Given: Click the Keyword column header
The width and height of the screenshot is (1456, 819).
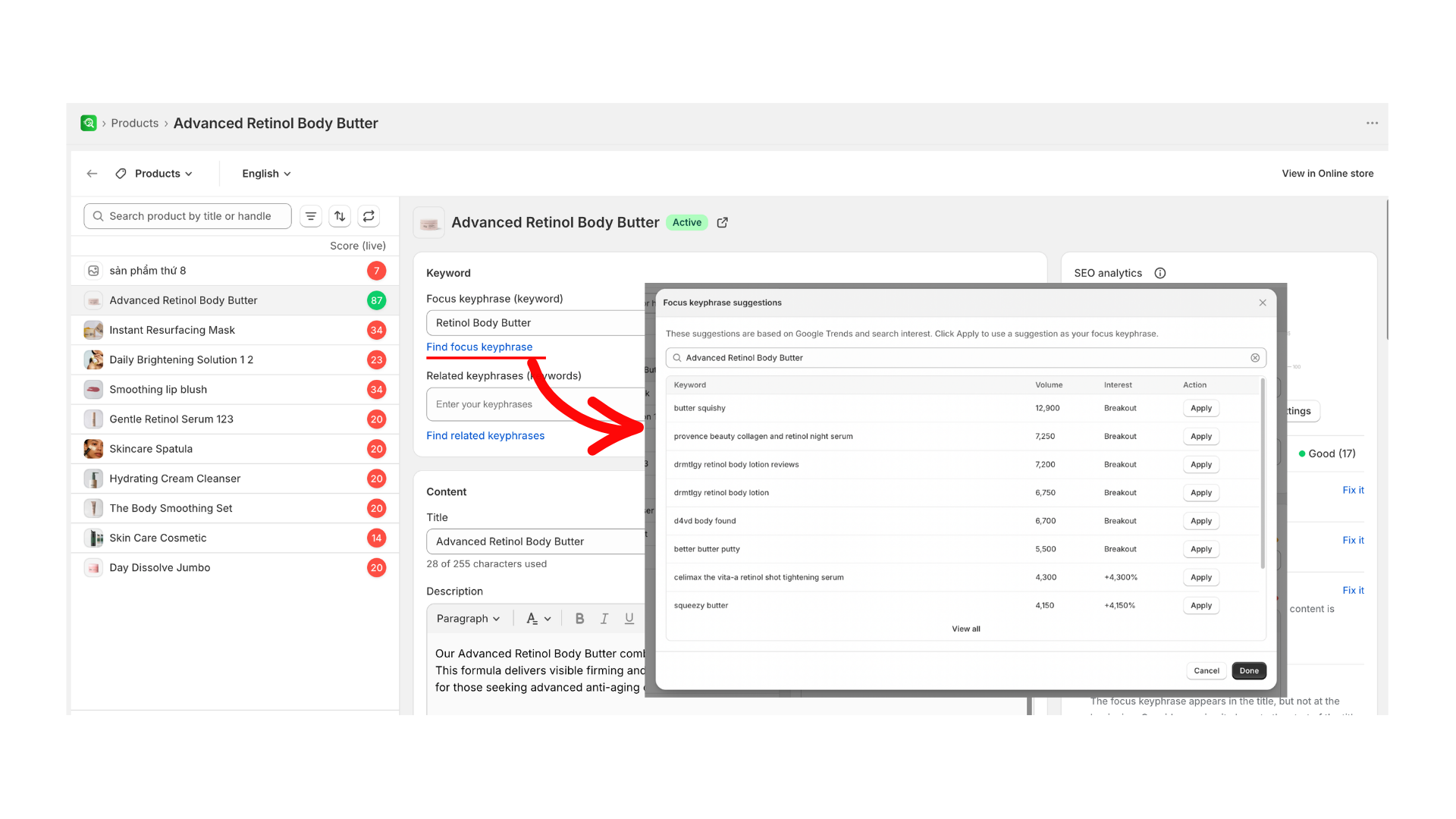Looking at the screenshot, I should pyautogui.click(x=689, y=384).
